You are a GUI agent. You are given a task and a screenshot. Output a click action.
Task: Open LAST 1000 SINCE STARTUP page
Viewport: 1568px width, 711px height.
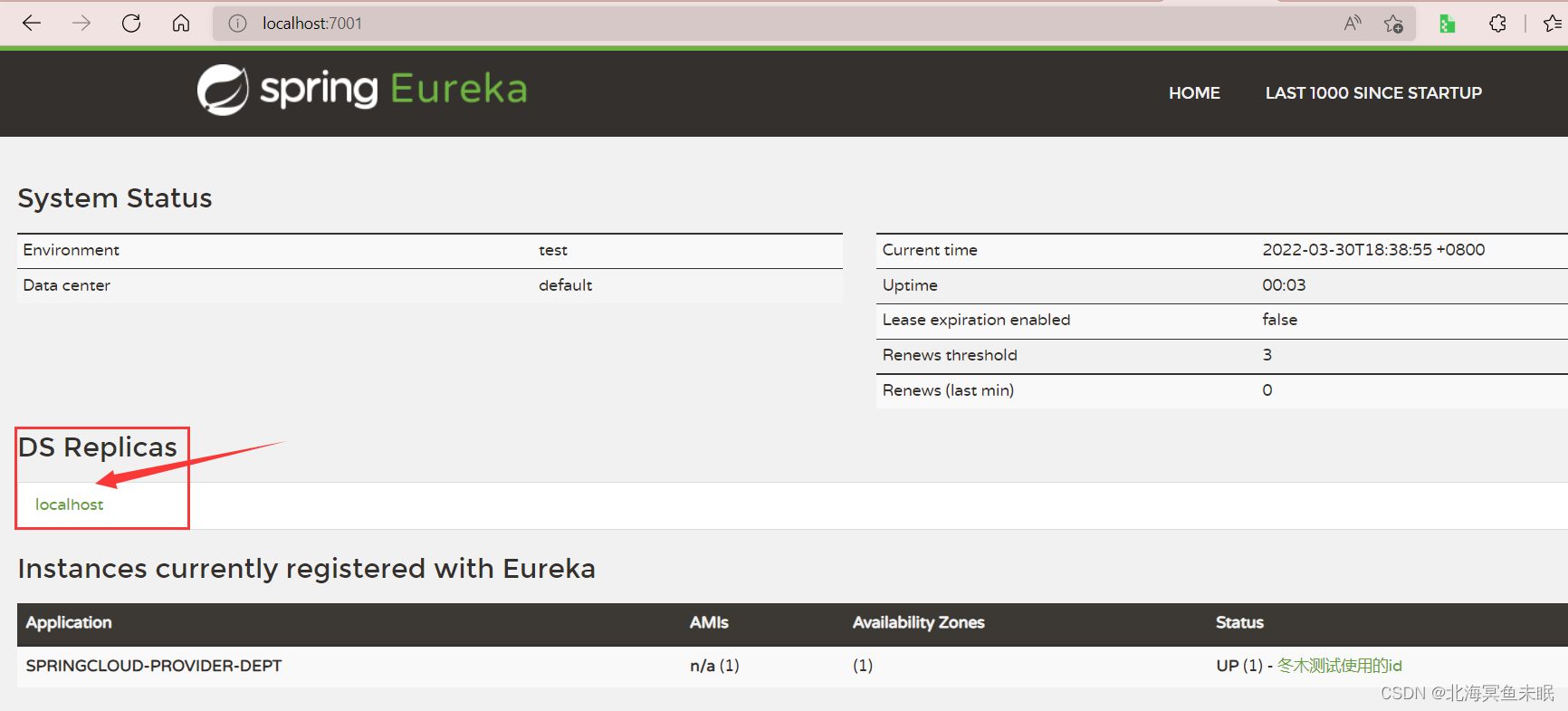[x=1373, y=93]
